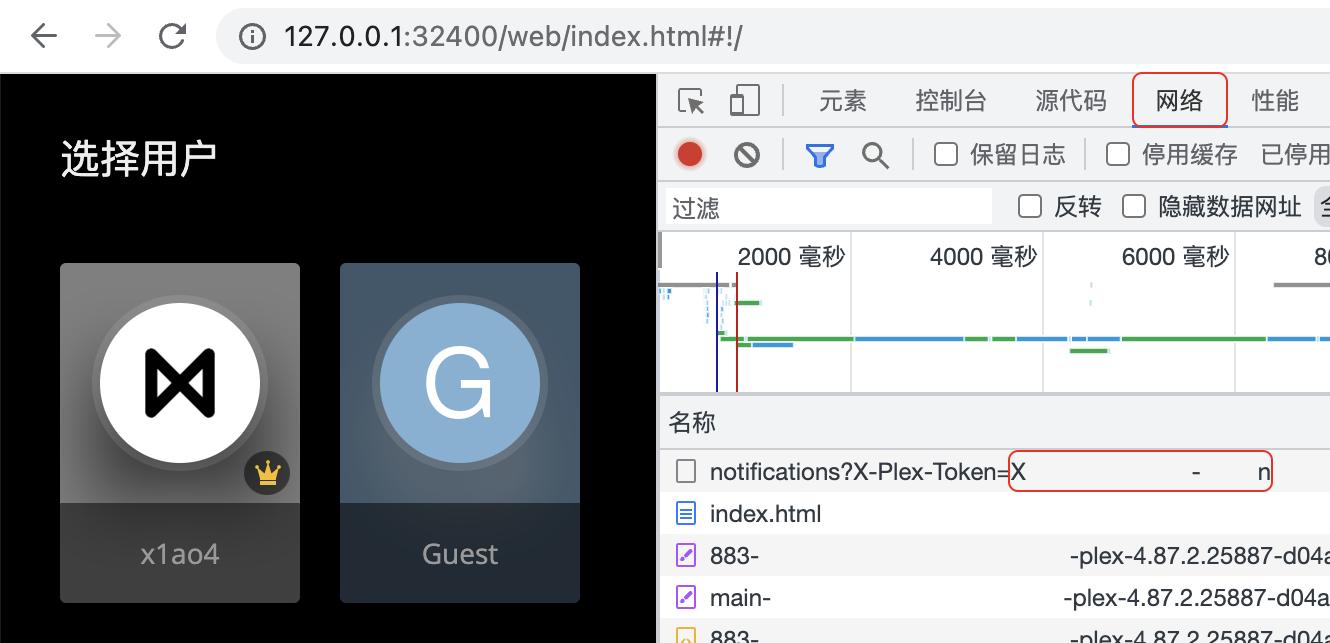
Task: Click the site information icon in address bar
Action: pyautogui.click(x=251, y=36)
